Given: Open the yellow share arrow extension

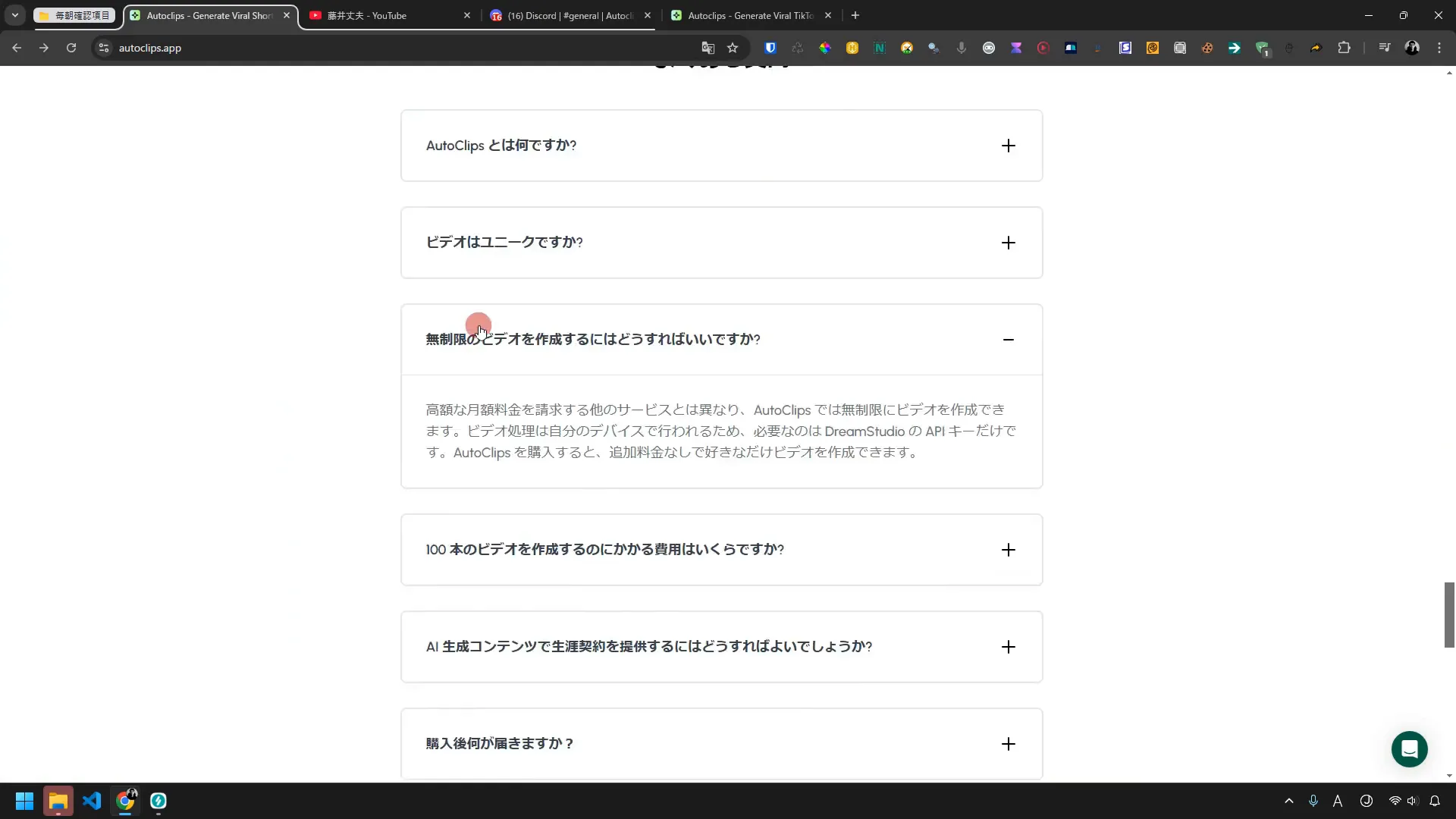Looking at the screenshot, I should (1316, 48).
